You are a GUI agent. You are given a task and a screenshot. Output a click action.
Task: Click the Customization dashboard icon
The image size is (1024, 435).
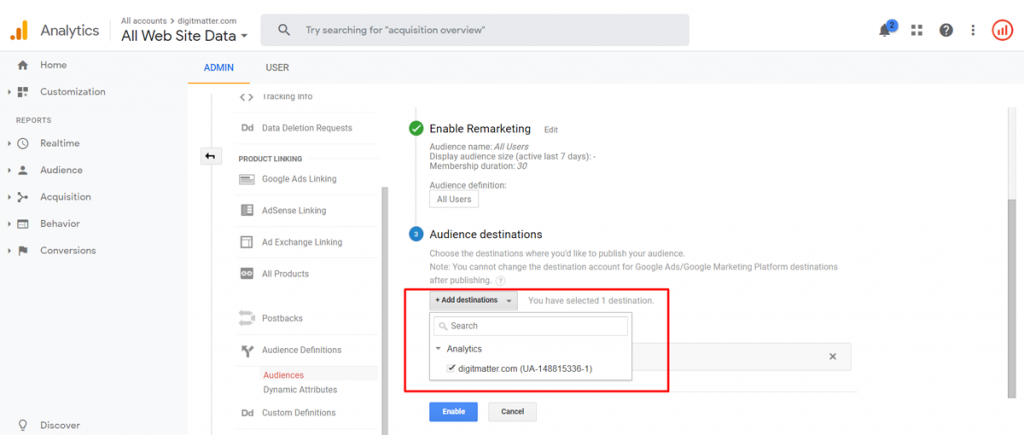click(x=23, y=92)
